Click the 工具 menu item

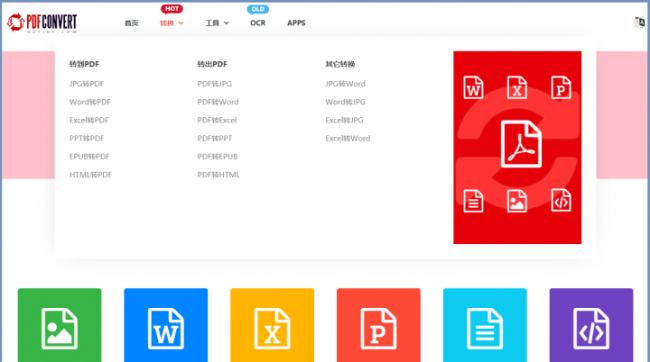click(x=212, y=23)
